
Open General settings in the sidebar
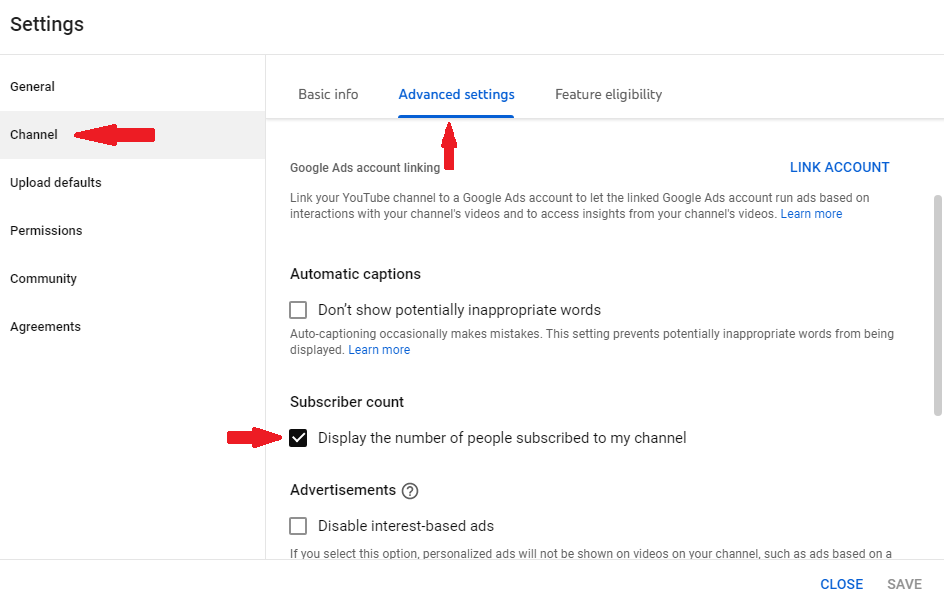tap(33, 87)
